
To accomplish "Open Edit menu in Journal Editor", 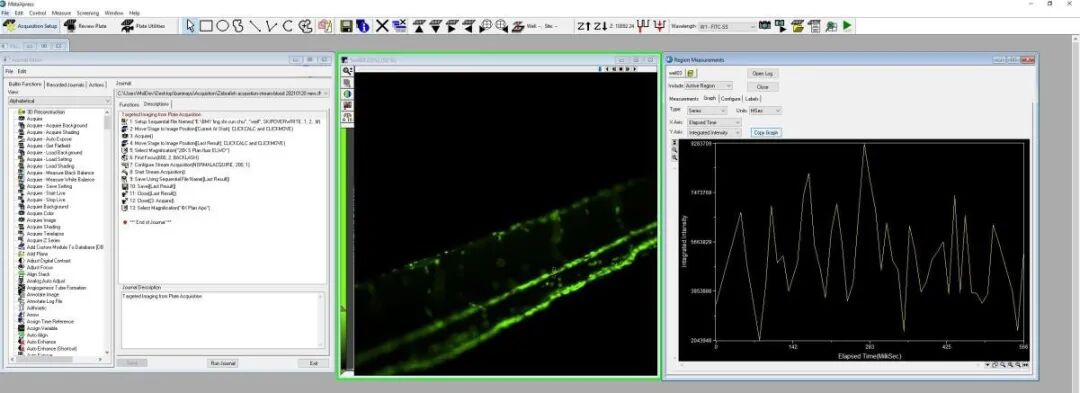I will point(22,72).
